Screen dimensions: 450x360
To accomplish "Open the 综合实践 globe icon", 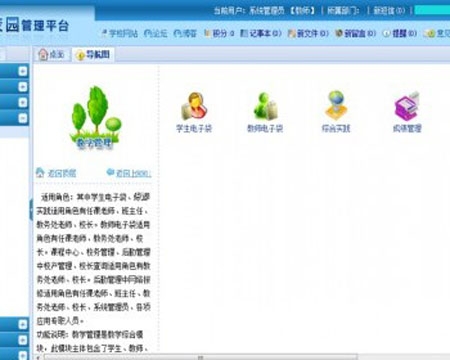I will coord(336,105).
